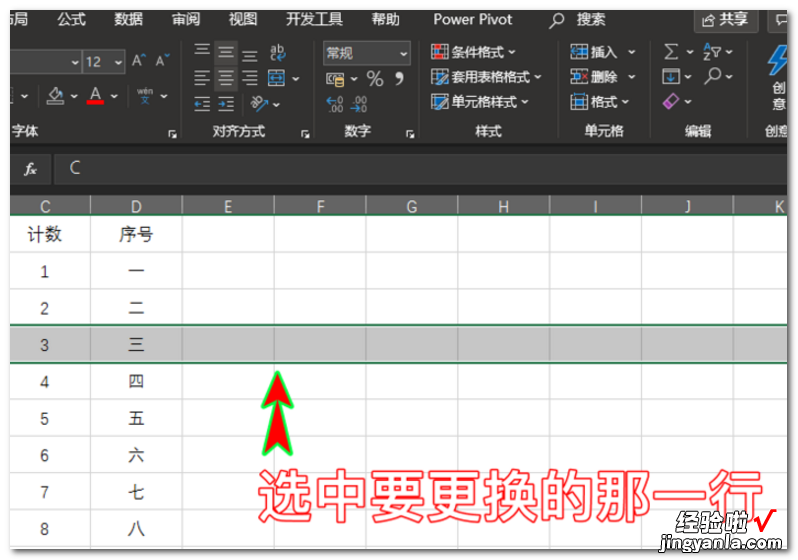
Task: Switch to the 视图 tab
Action: pyautogui.click(x=243, y=19)
